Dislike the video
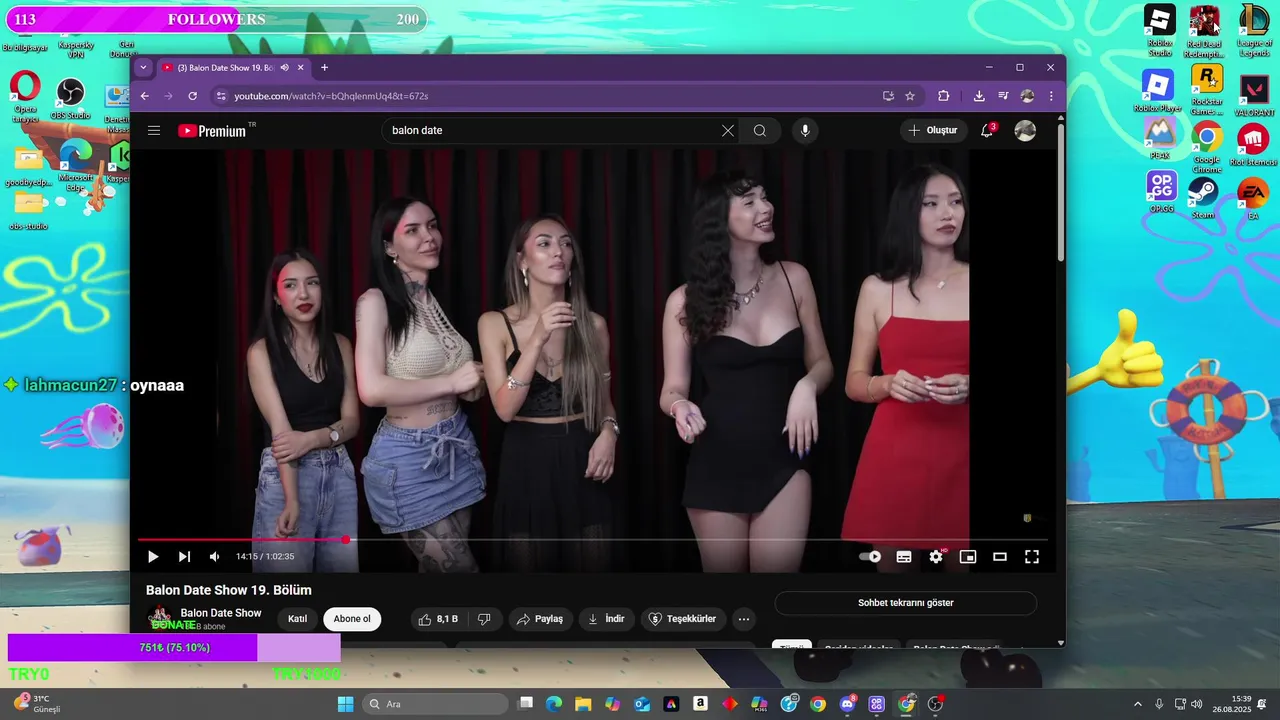 point(484,619)
